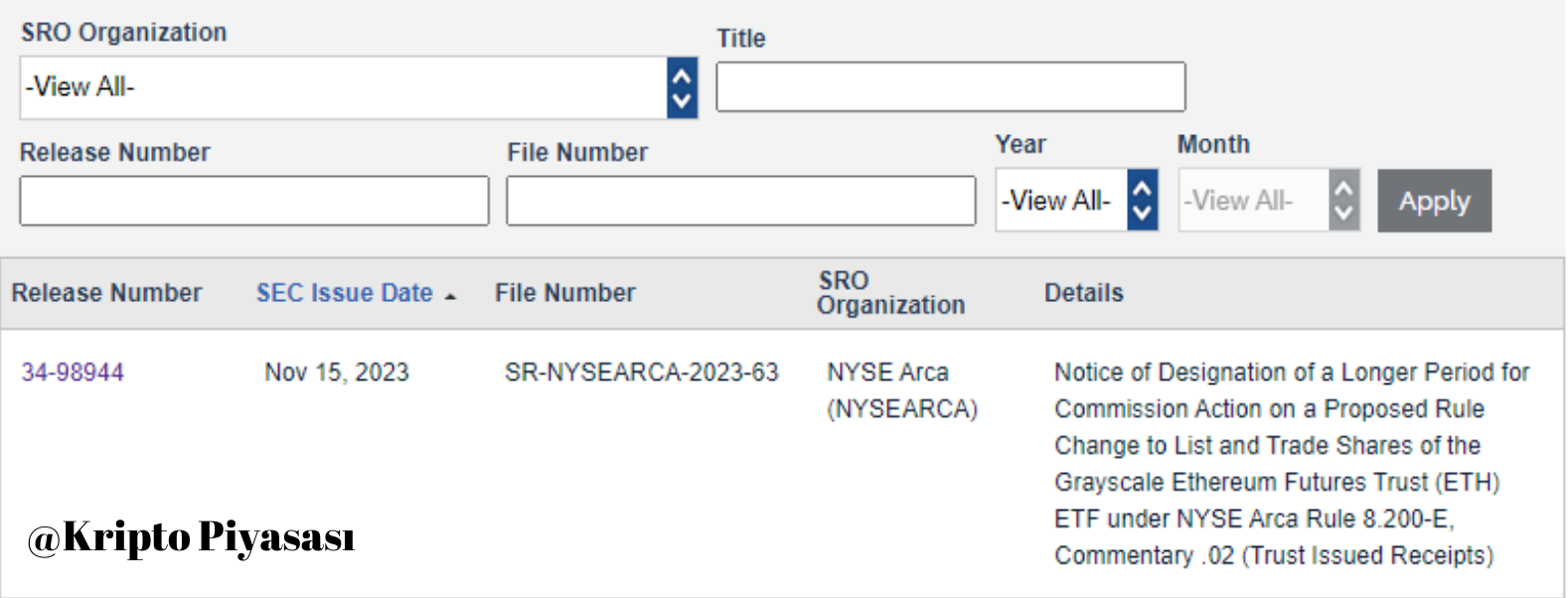This screenshot has width=1568, height=598.
Task: Click the Month dropdown stepper arrows
Action: click(1343, 200)
